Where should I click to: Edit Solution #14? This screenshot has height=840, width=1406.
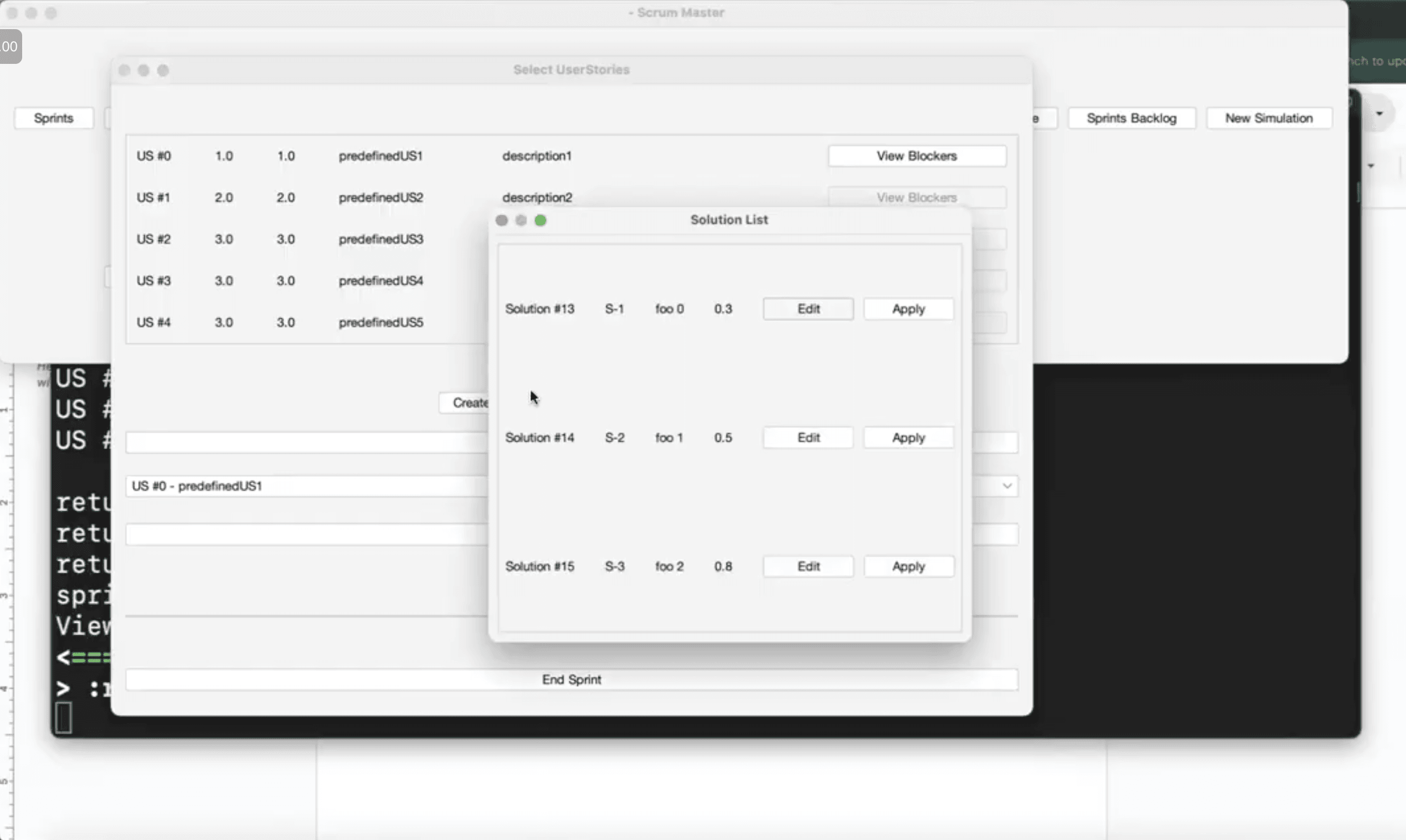pos(808,437)
